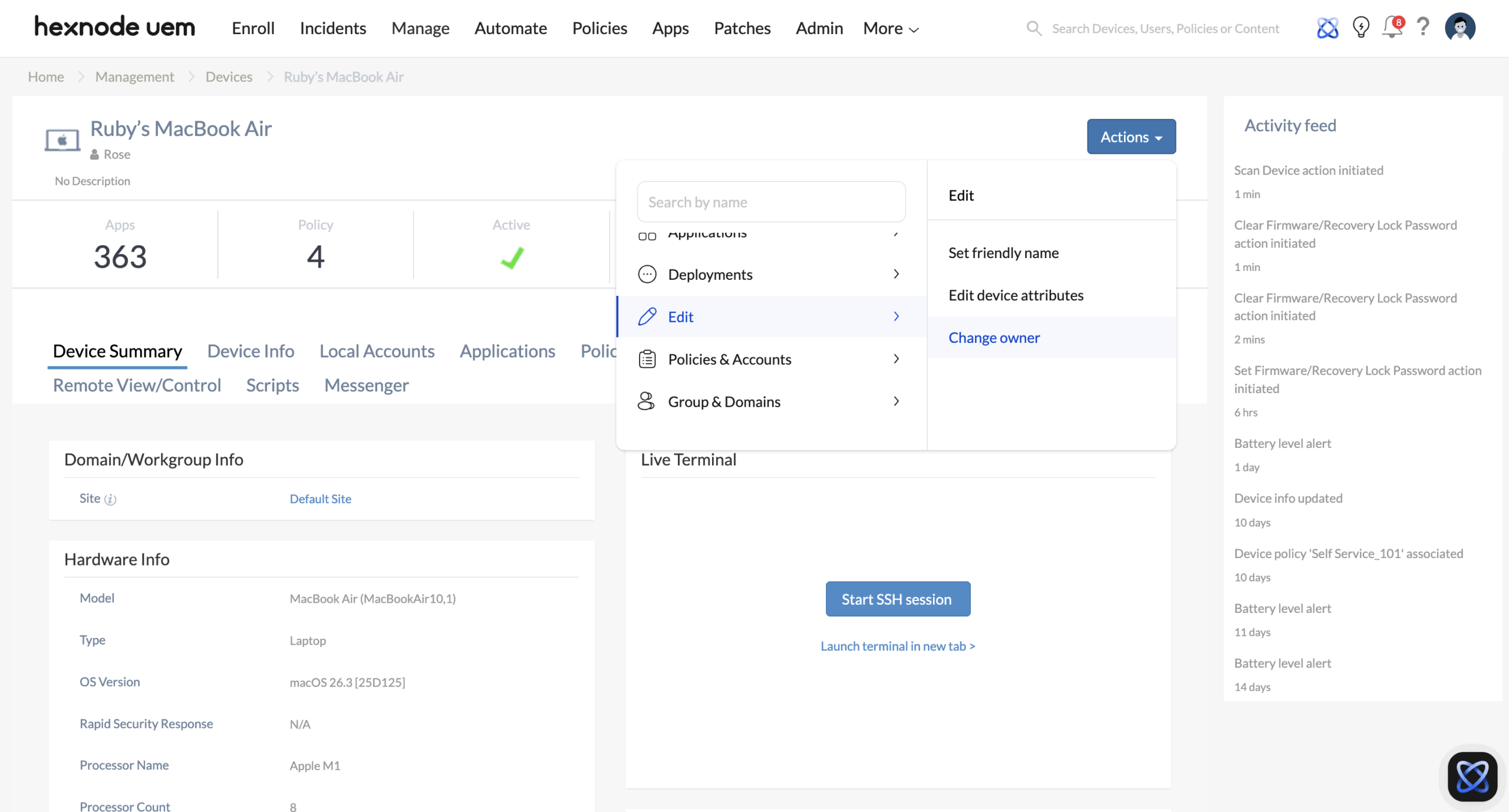1509x812 pixels.
Task: Select the Edit pencil icon in the actions menu
Action: [x=647, y=316]
